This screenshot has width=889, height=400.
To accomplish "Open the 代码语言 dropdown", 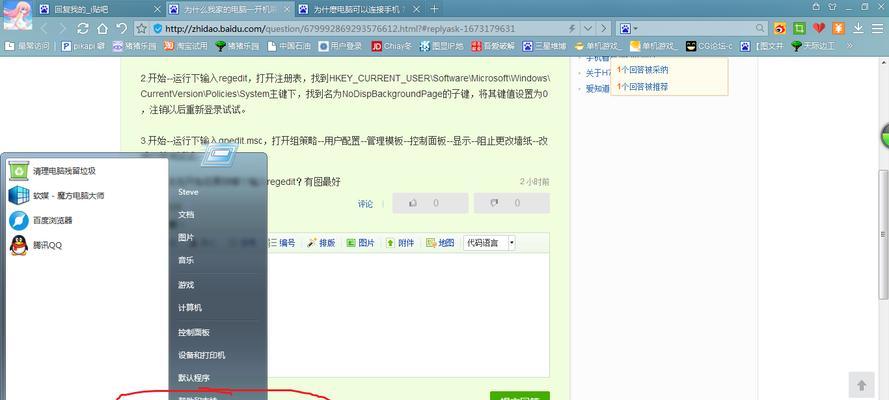I will coord(489,242).
